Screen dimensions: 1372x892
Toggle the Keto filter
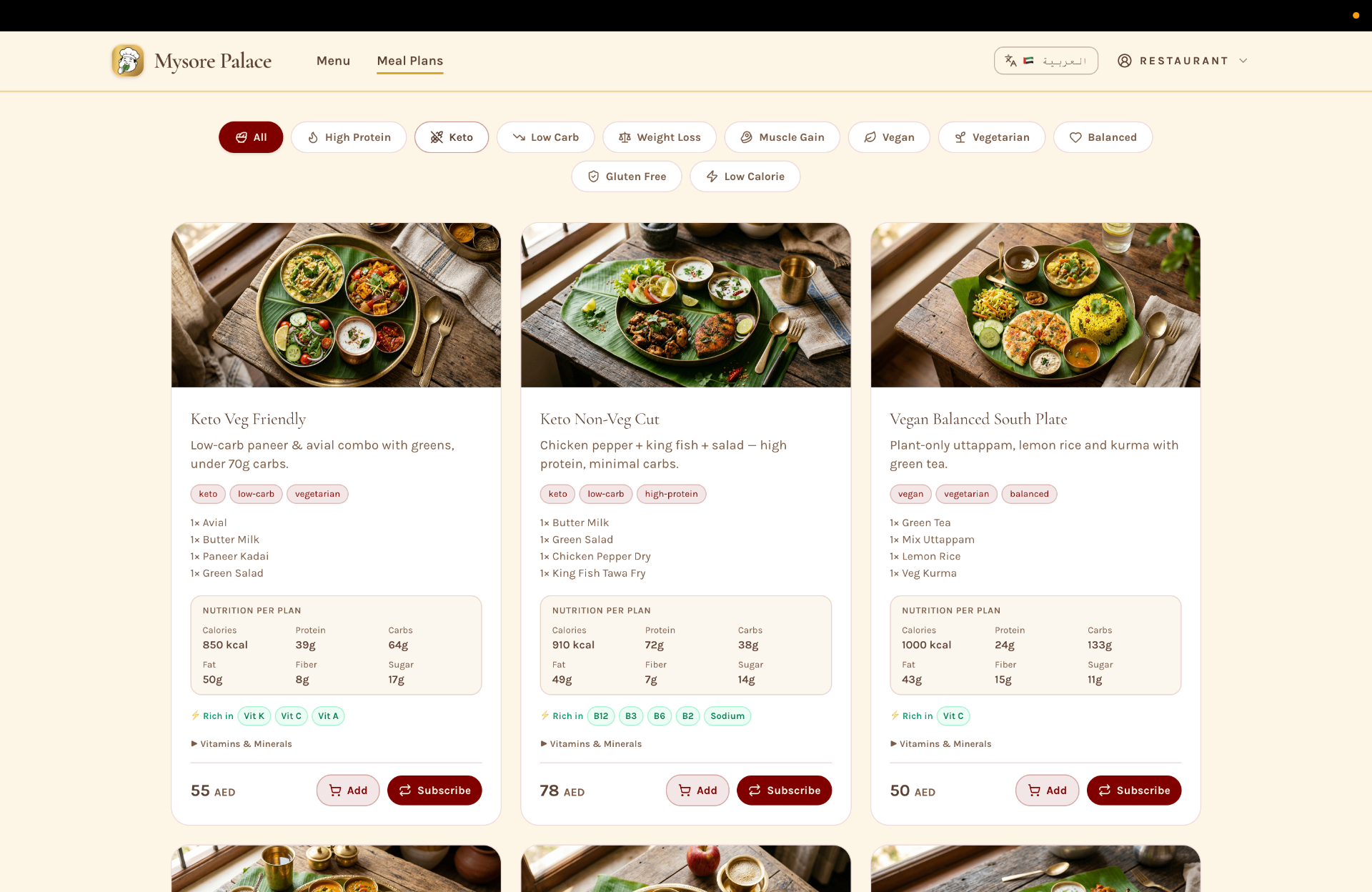point(452,137)
